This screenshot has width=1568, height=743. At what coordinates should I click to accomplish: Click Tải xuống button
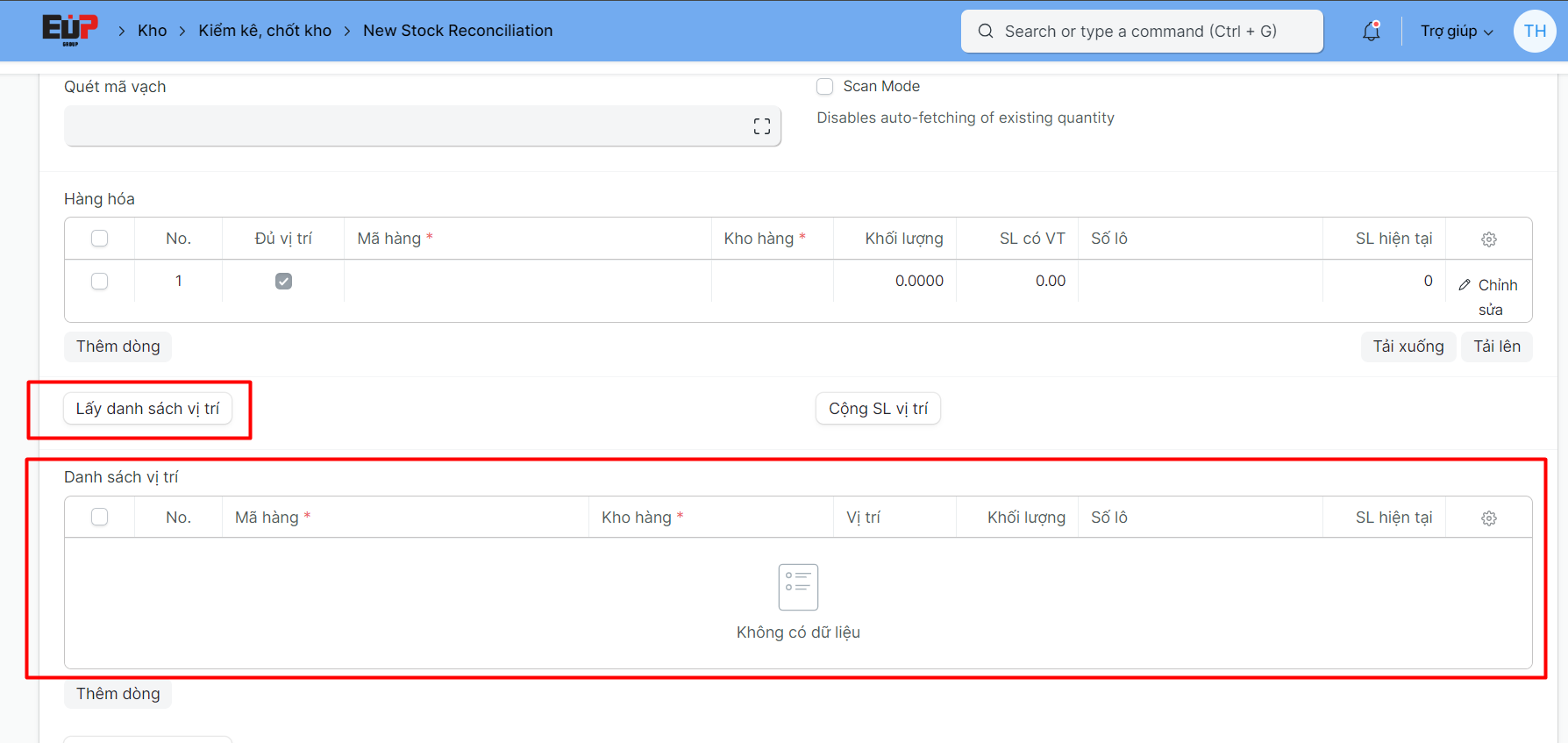point(1408,346)
